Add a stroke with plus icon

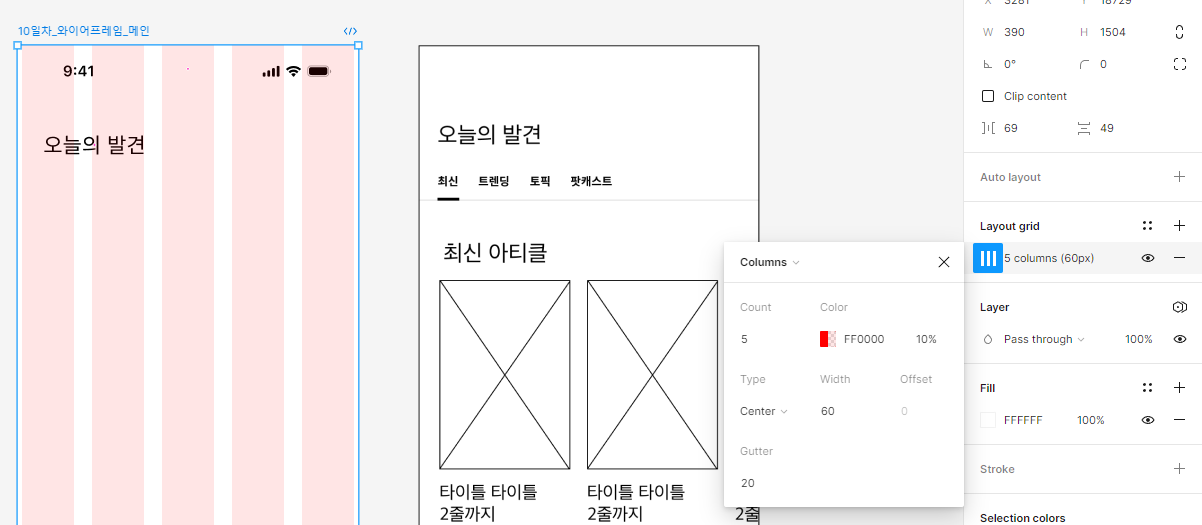(1179, 469)
